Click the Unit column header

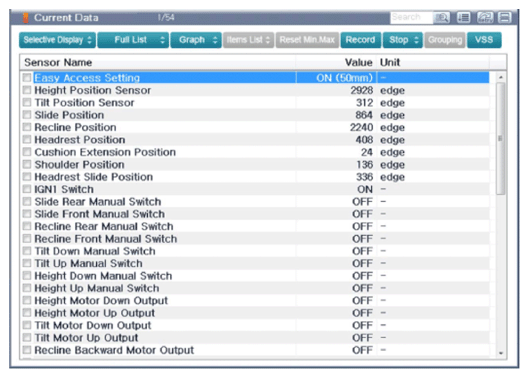(433, 62)
